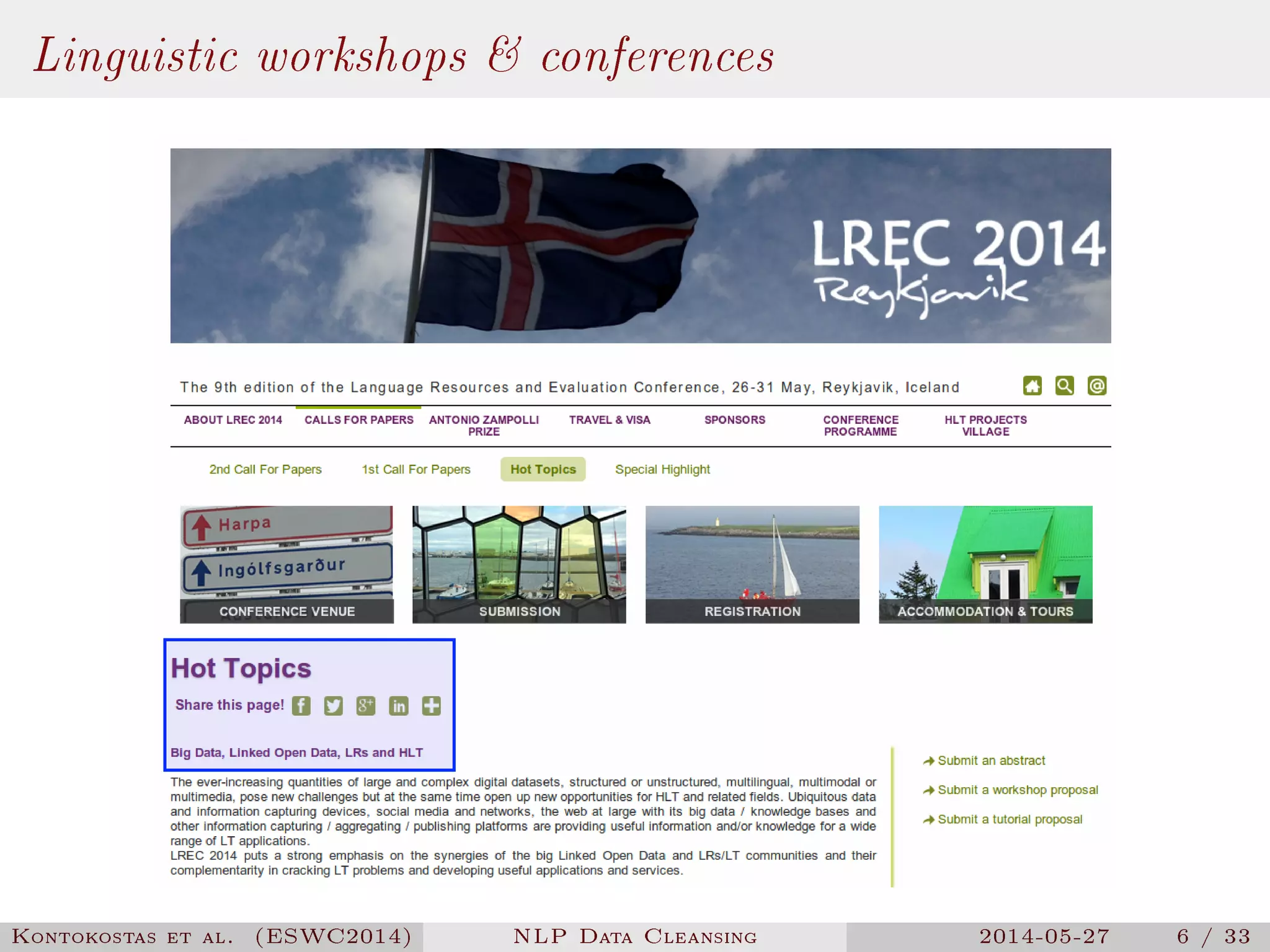Select the Hot Topics tab
Viewport: 1270px width, 952px height.
[x=543, y=469]
